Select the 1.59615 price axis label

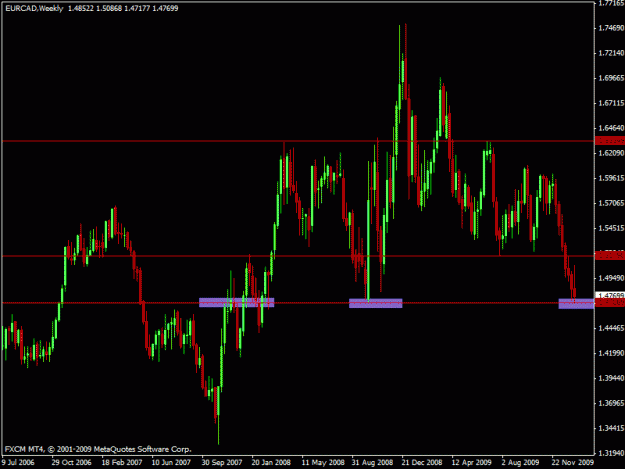click(x=611, y=178)
